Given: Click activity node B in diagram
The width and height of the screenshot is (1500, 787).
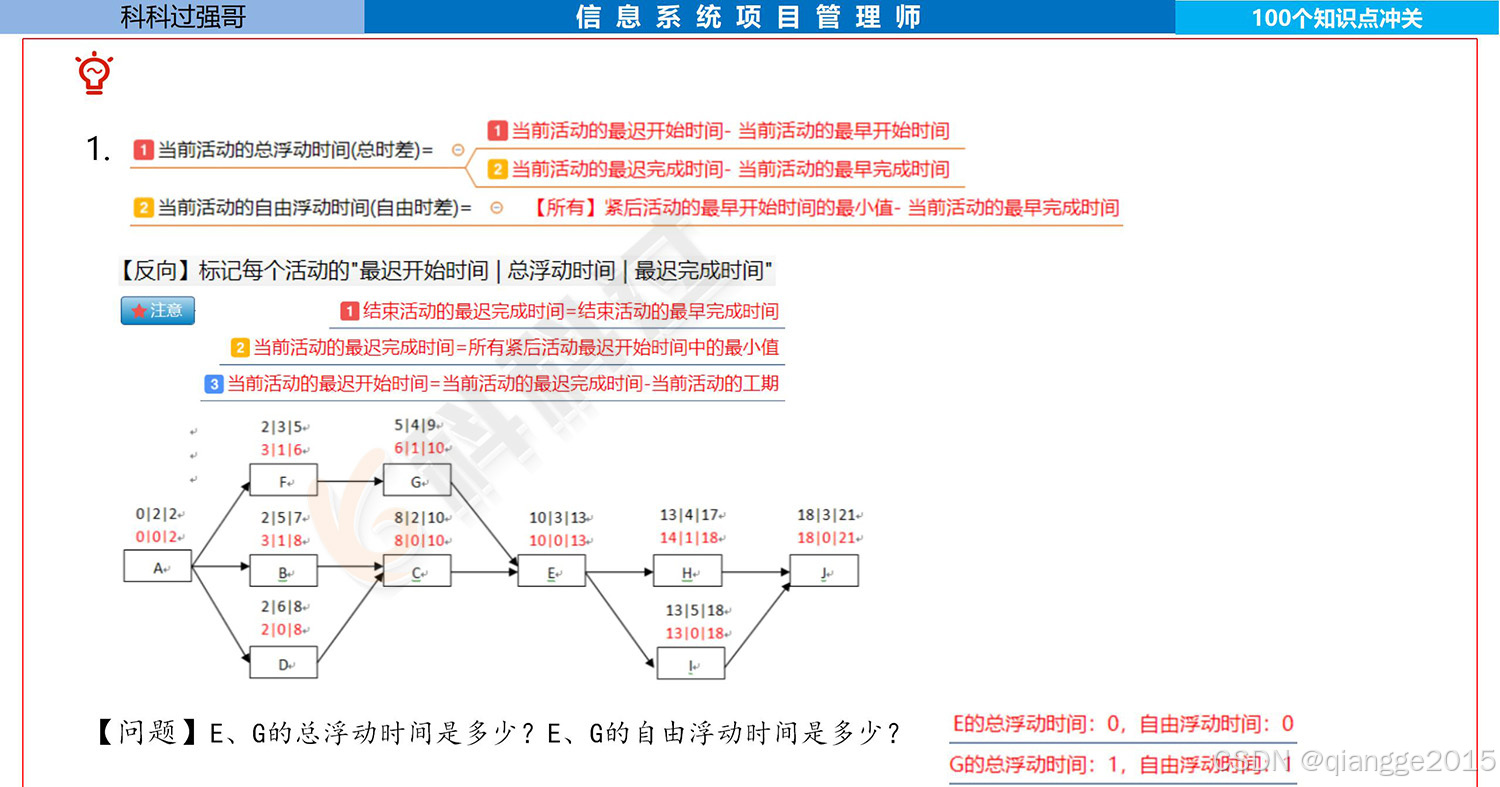Looking at the screenshot, I should pyautogui.click(x=283, y=571).
